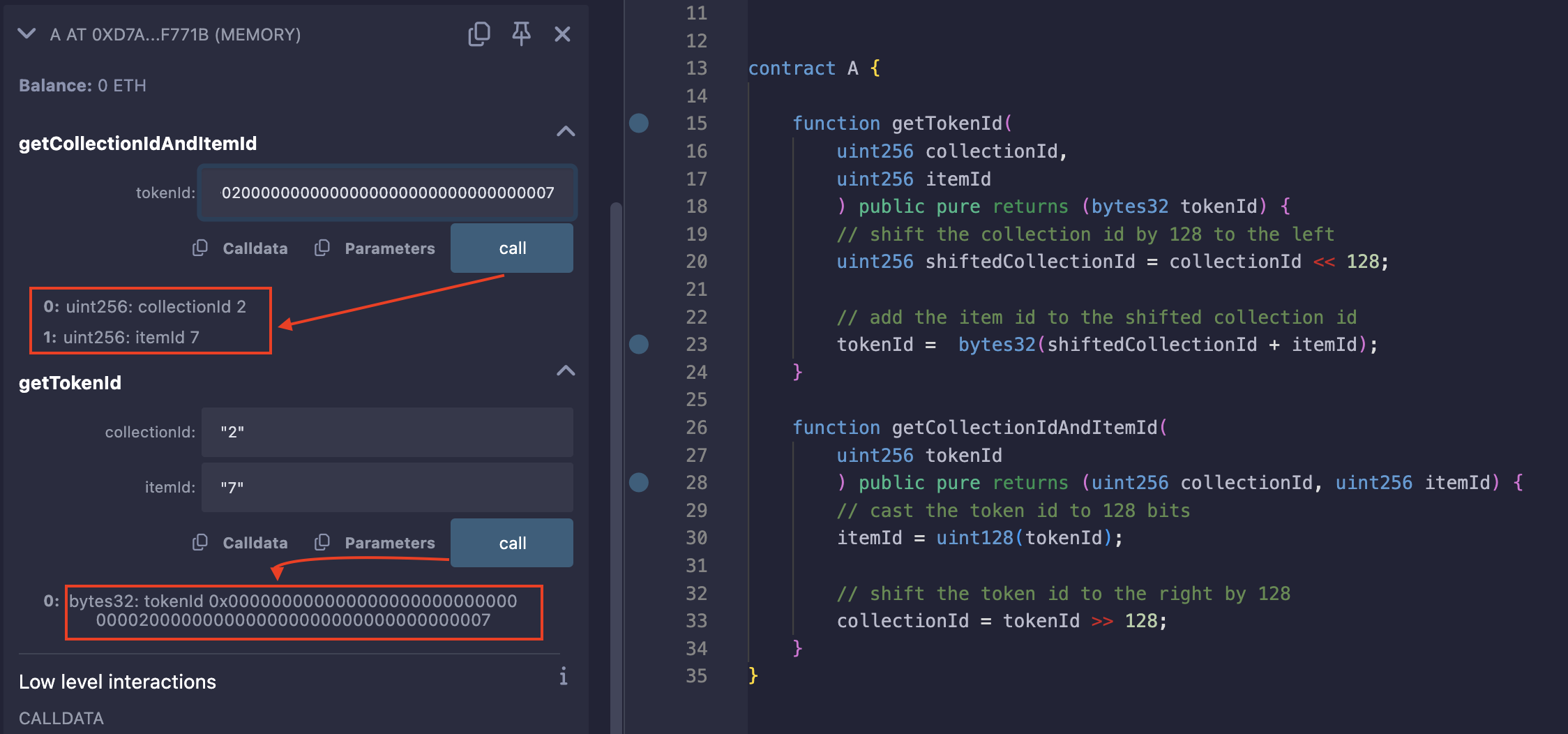Select the collectionId input containing "2"
1568x734 pixels.
point(387,432)
